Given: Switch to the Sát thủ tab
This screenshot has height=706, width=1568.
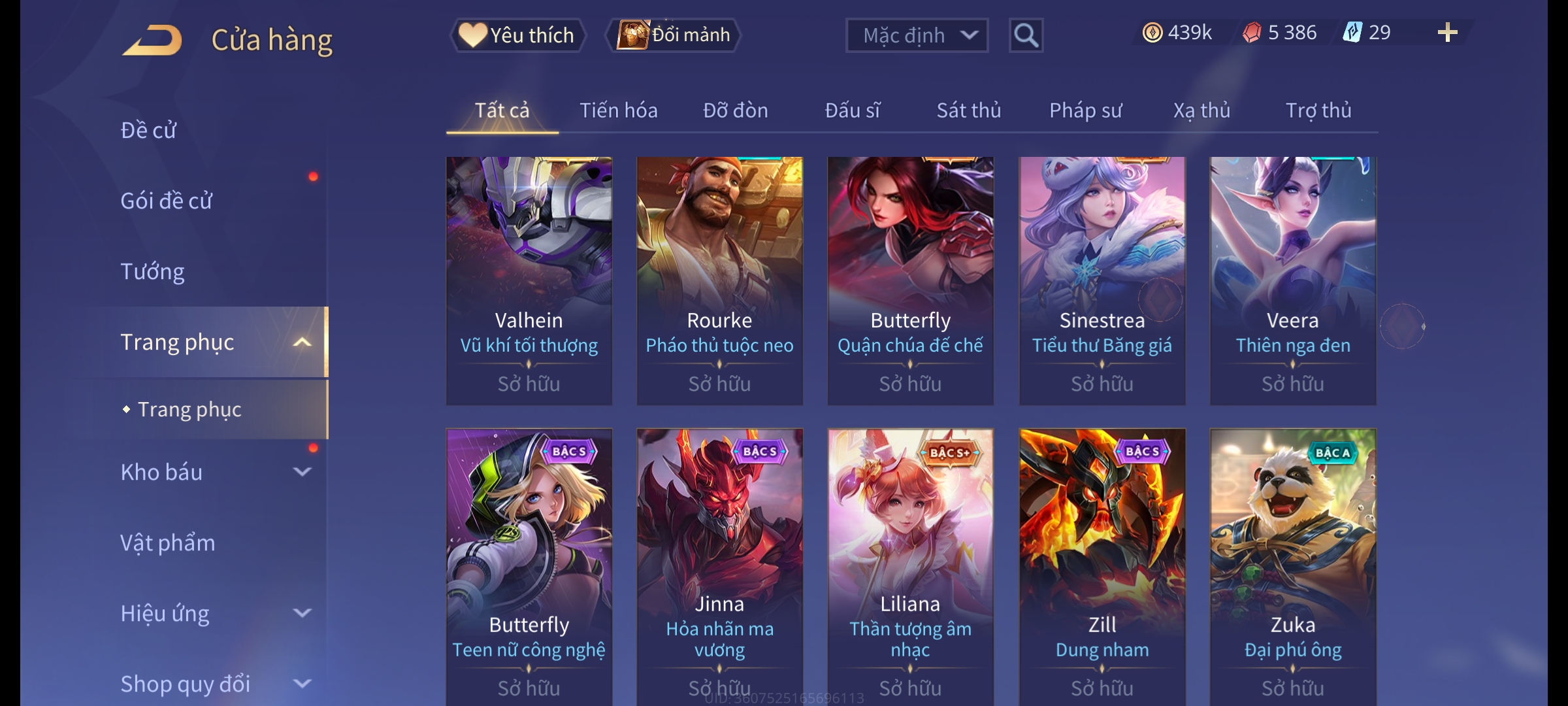Looking at the screenshot, I should point(969,110).
